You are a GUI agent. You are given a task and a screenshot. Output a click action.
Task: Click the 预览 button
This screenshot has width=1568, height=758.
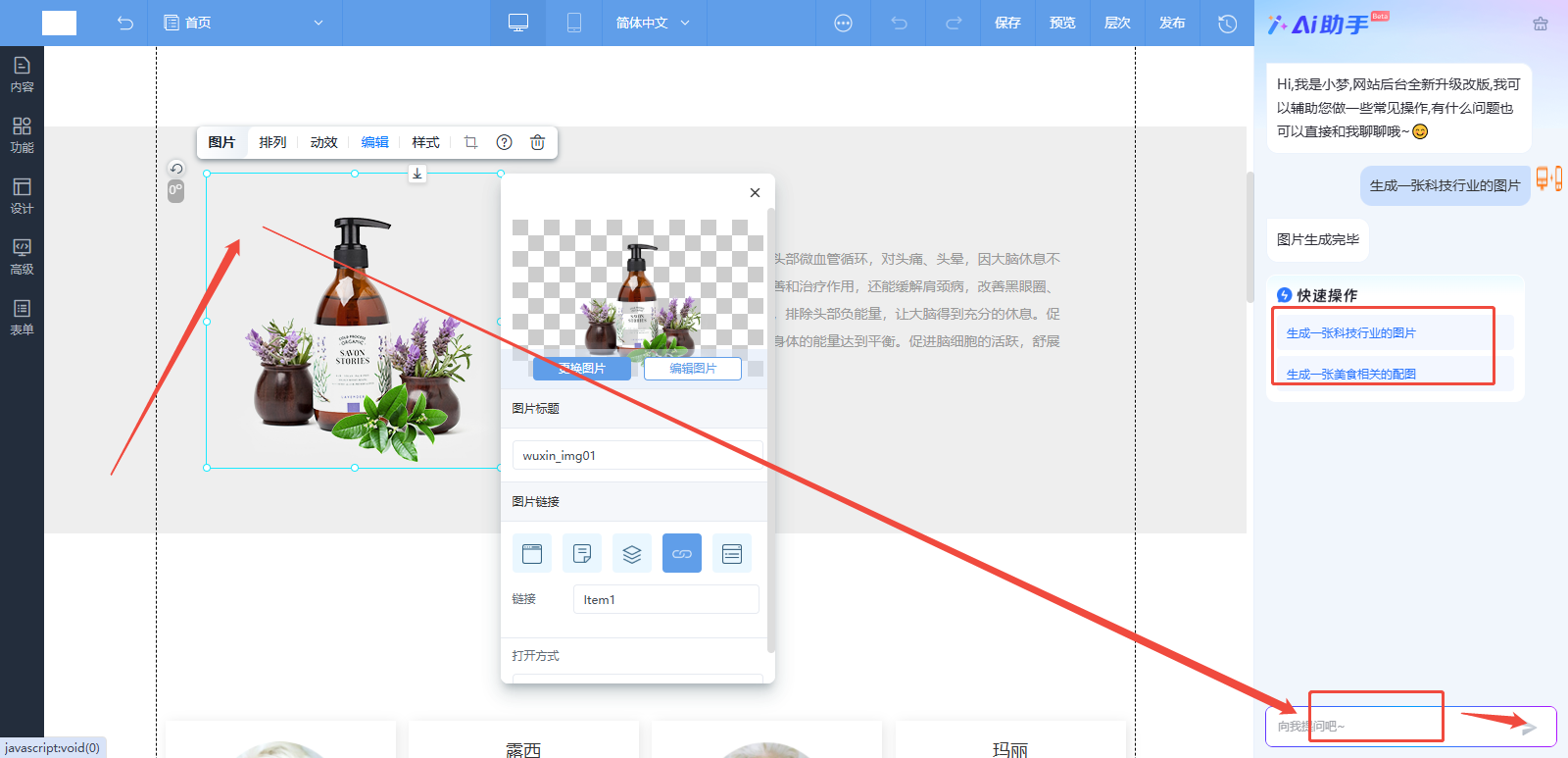1062,23
